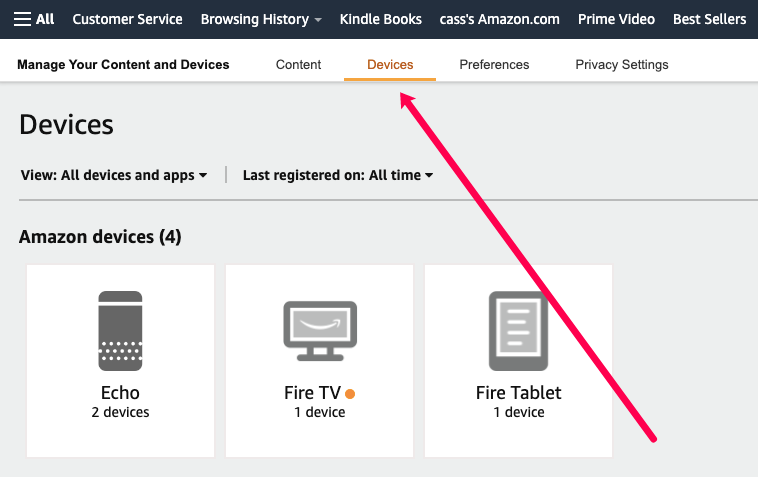This screenshot has height=477, width=758.
Task: Click the Fire TV monitor icon
Action: click(320, 331)
